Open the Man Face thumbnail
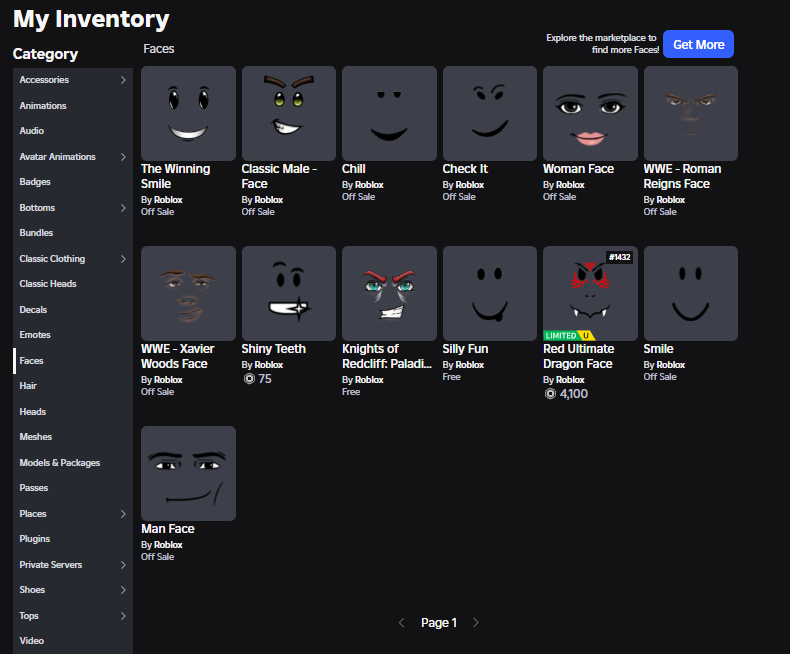Screen dimensions: 790x654 (188, 473)
